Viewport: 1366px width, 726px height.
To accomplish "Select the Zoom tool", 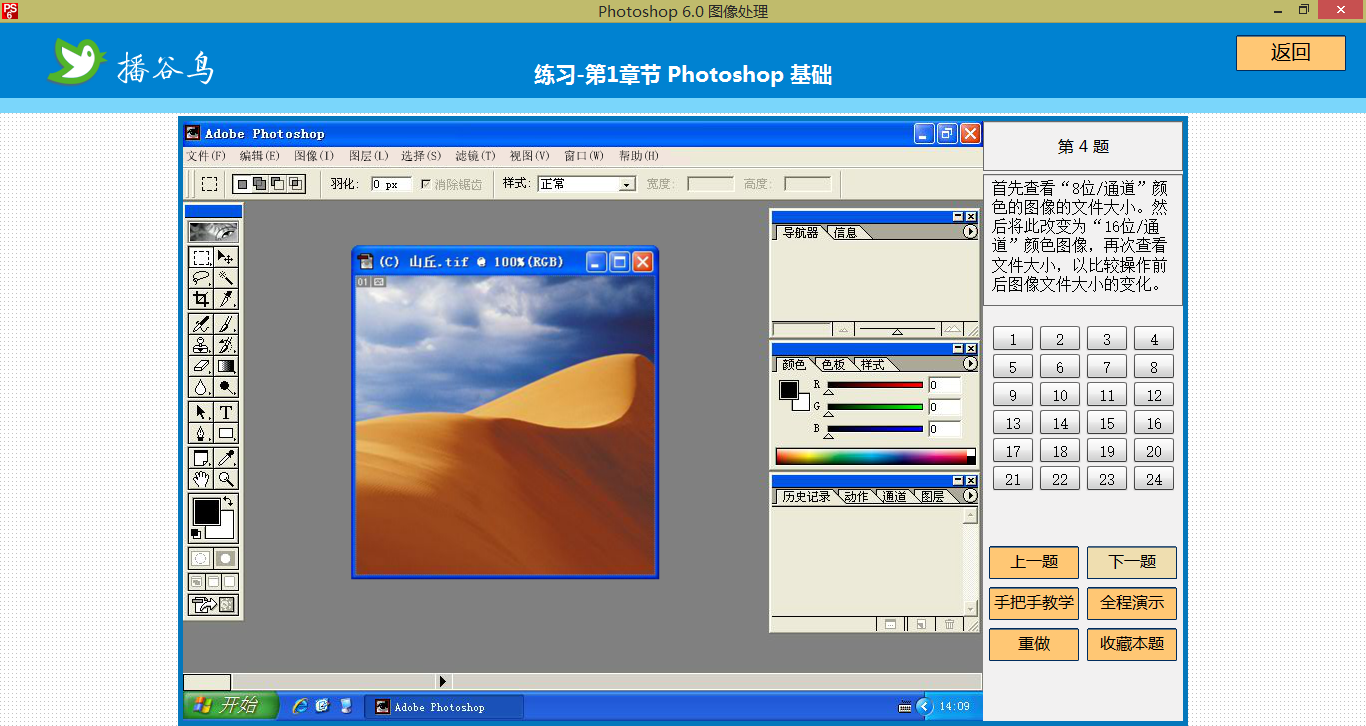I will point(226,479).
